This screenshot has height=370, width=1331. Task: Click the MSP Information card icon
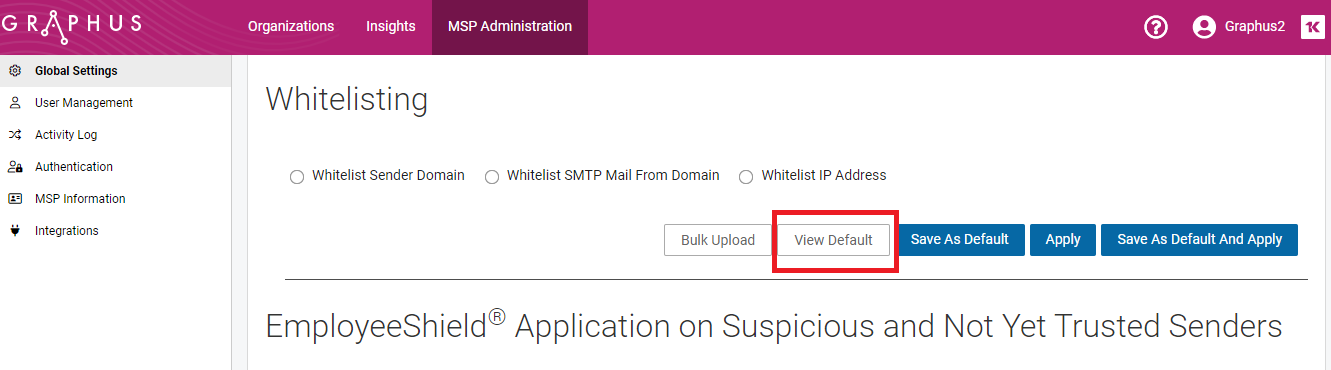[x=14, y=199]
